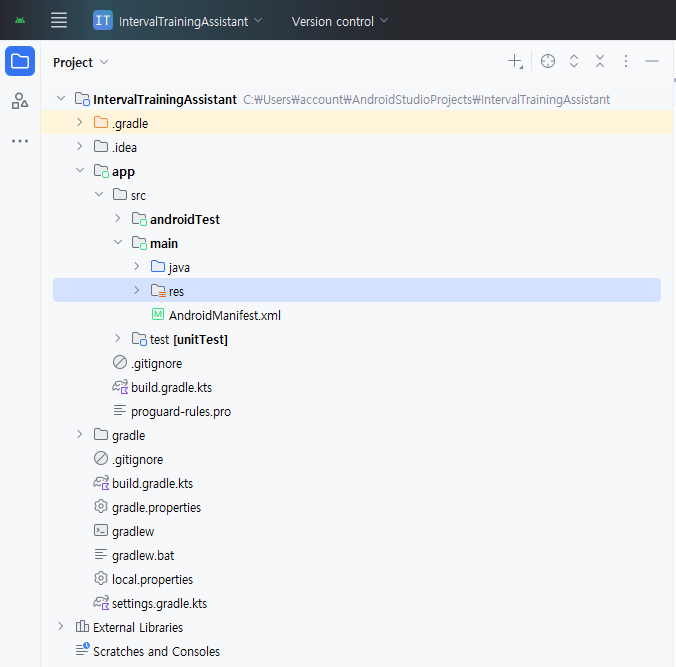Image resolution: width=676 pixels, height=667 pixels.
Task: Click the proguard-rules.pro text file icon
Action: pos(119,410)
